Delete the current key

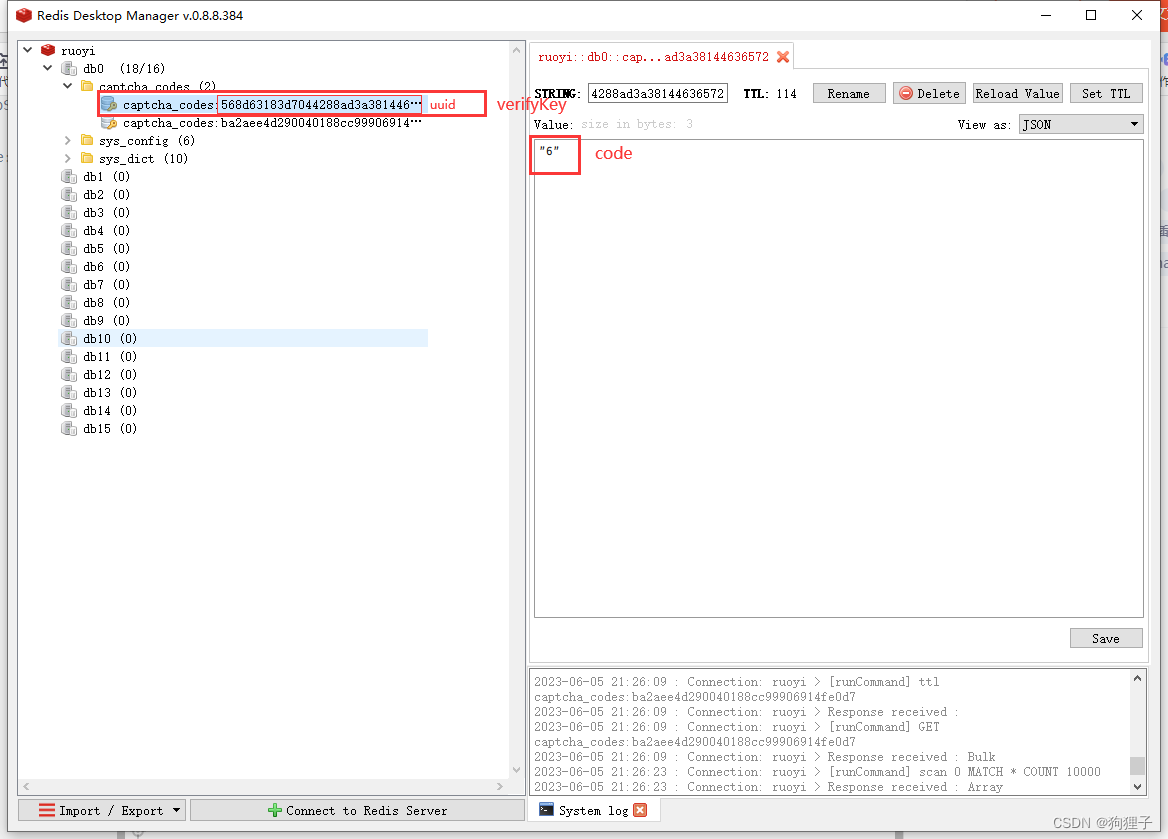pos(929,93)
